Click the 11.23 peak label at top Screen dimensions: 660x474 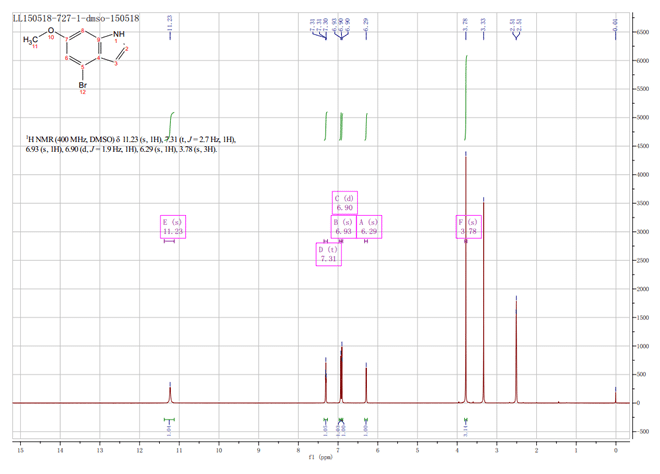pyautogui.click(x=170, y=22)
